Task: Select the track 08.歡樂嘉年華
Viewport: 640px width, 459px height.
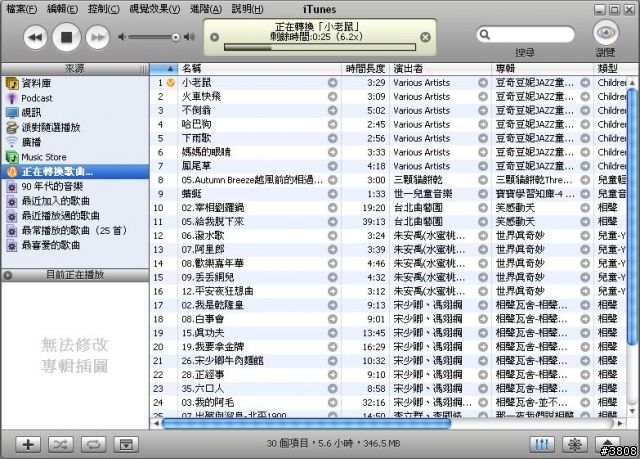Action: click(212, 263)
